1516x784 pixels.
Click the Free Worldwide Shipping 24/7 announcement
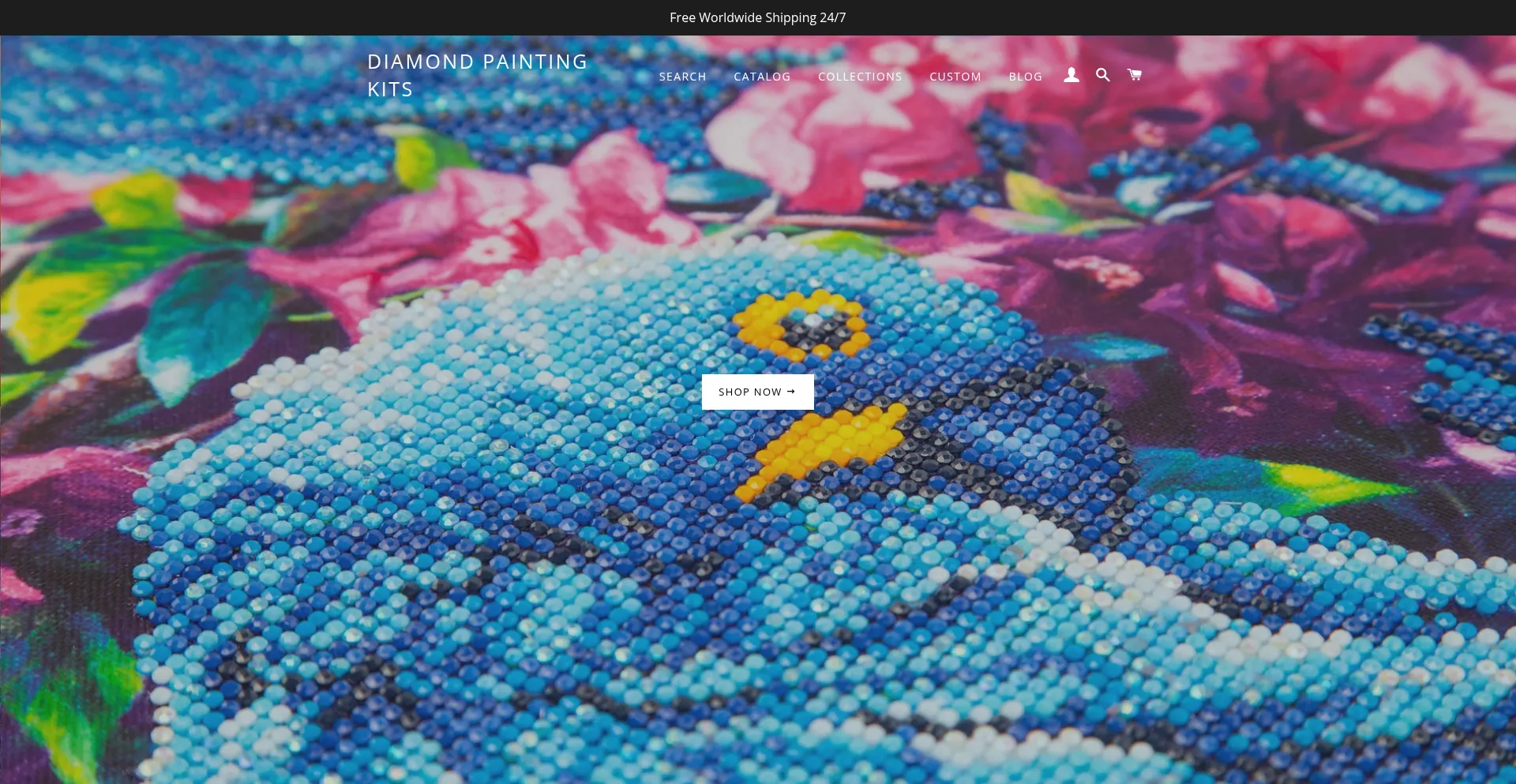coord(758,17)
